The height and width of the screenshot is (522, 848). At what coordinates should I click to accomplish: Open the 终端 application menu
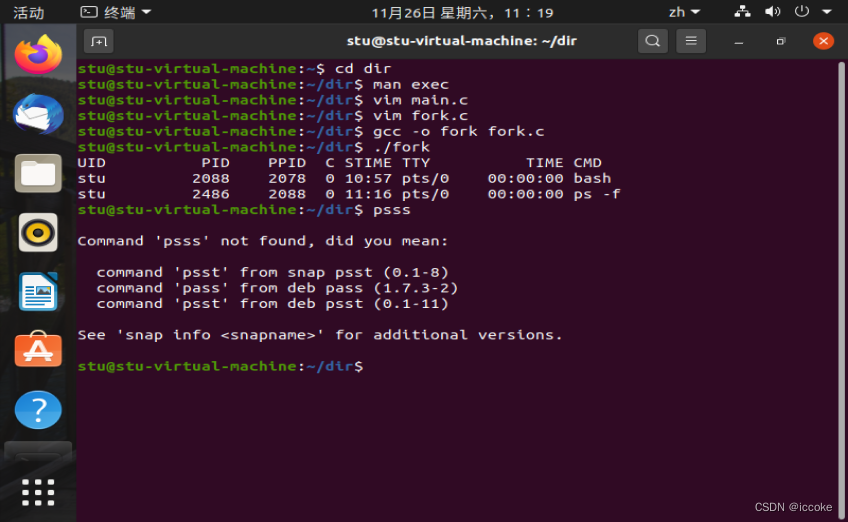coord(116,12)
